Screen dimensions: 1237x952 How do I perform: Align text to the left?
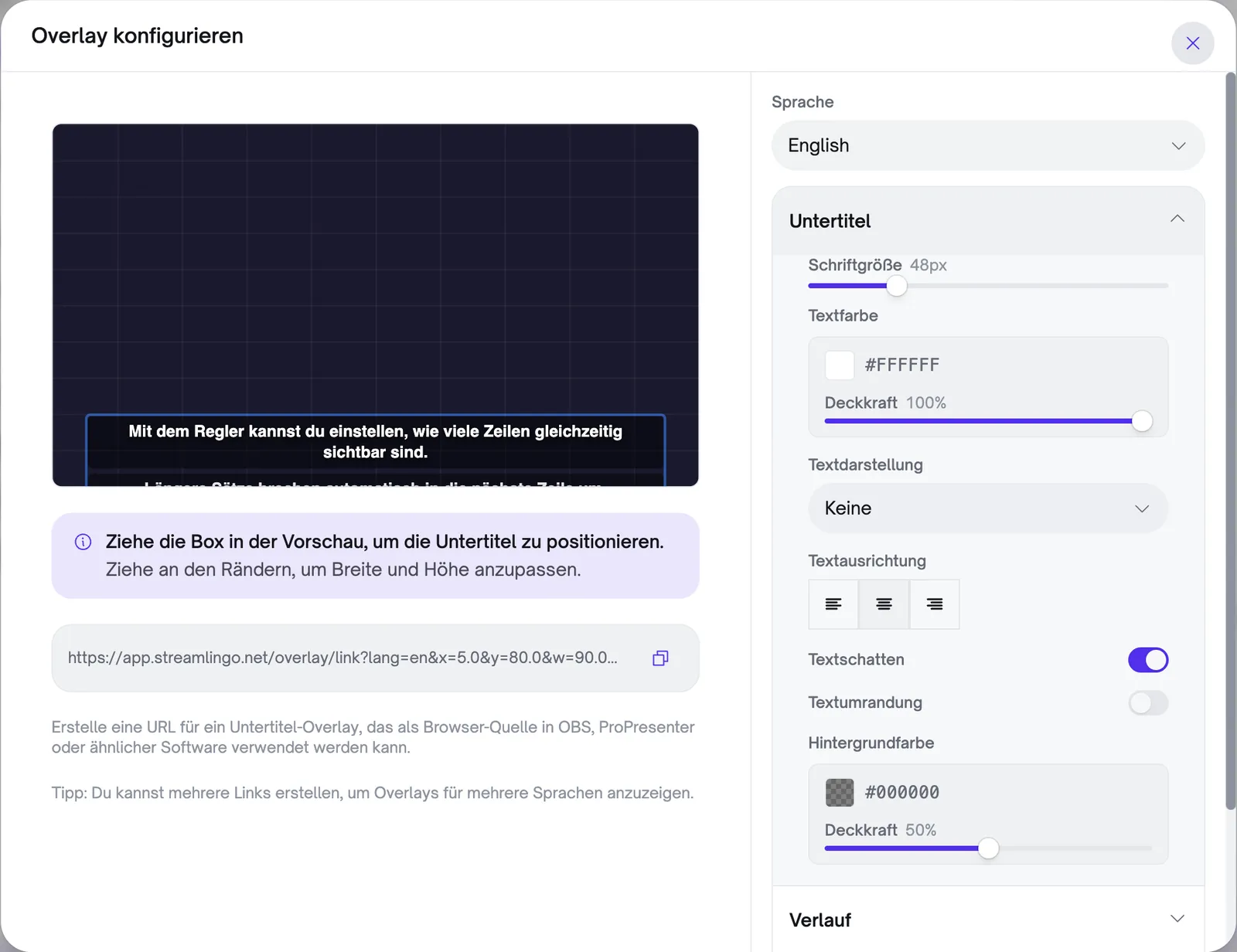click(x=833, y=604)
